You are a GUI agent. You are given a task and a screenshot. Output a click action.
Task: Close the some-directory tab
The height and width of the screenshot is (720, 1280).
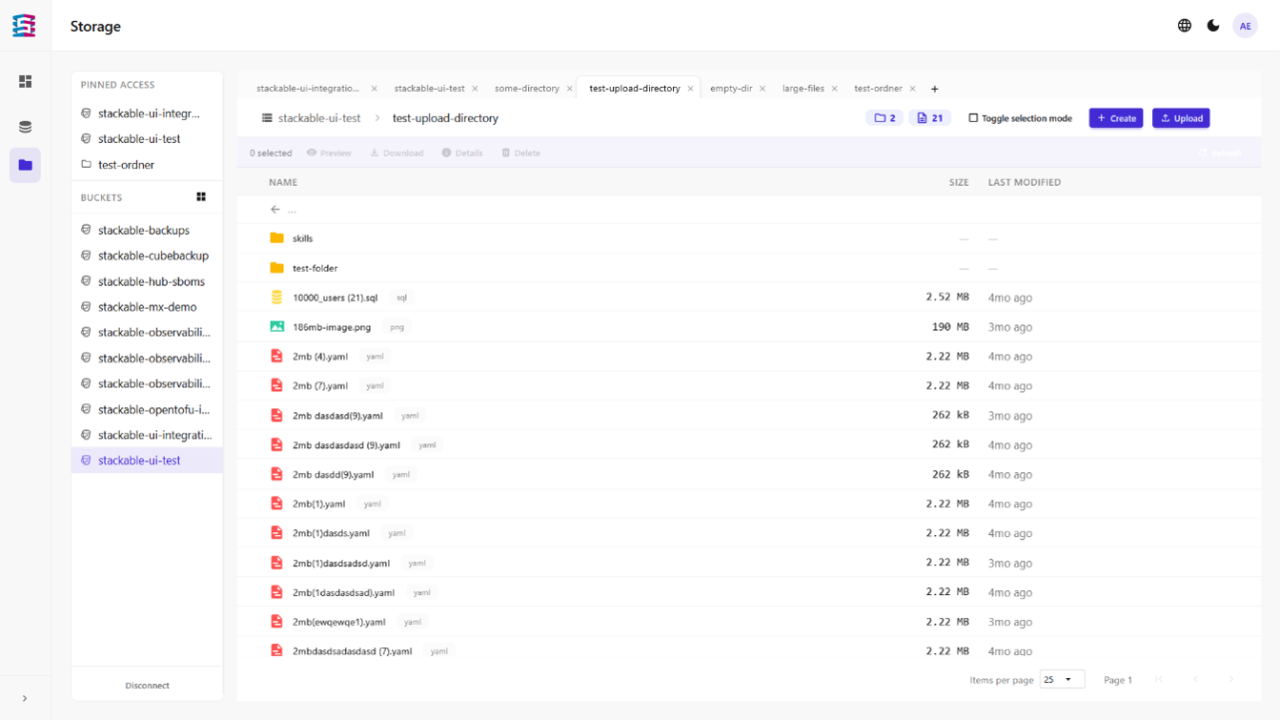click(x=570, y=89)
